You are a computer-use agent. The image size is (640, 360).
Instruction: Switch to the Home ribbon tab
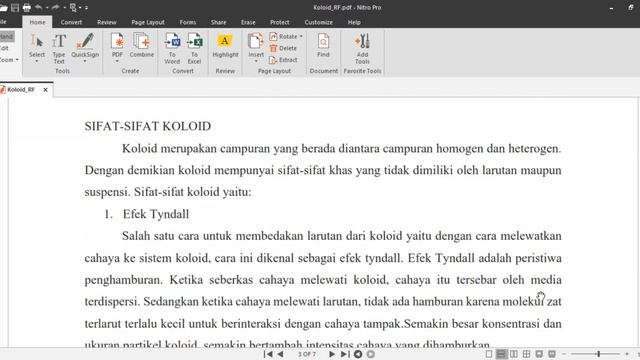[x=37, y=22]
